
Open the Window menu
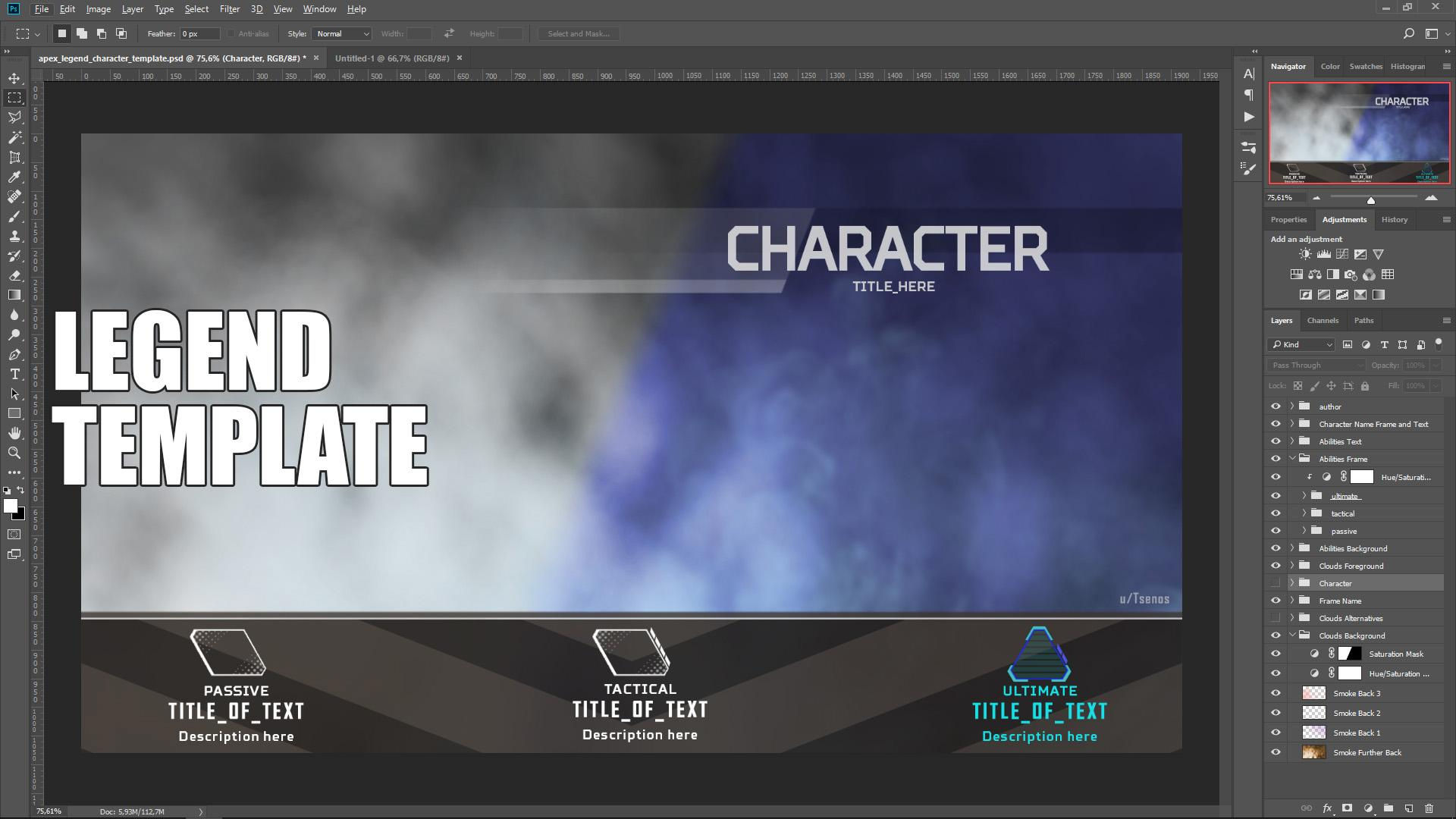click(x=319, y=9)
